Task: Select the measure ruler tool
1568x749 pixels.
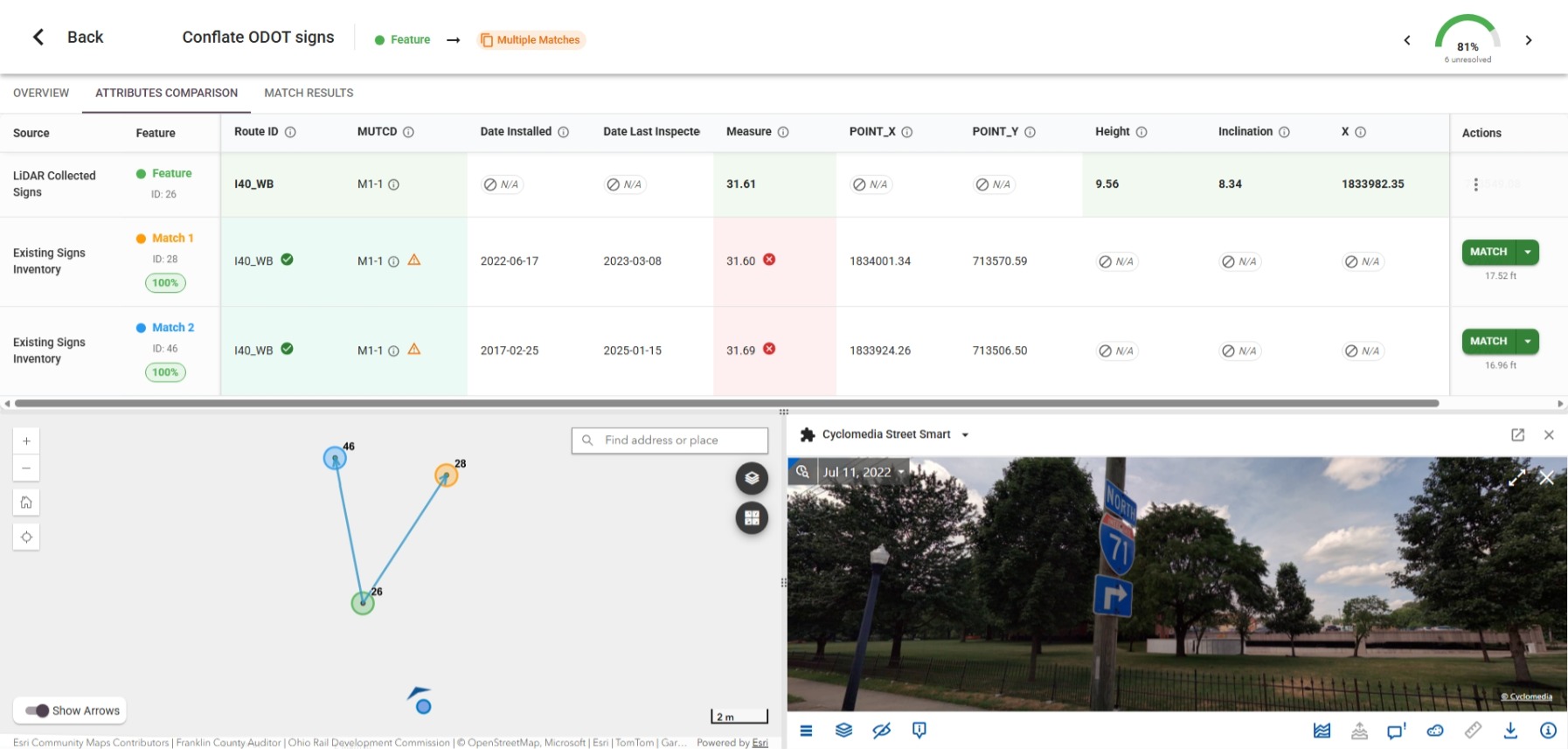Action: pos(1473,731)
